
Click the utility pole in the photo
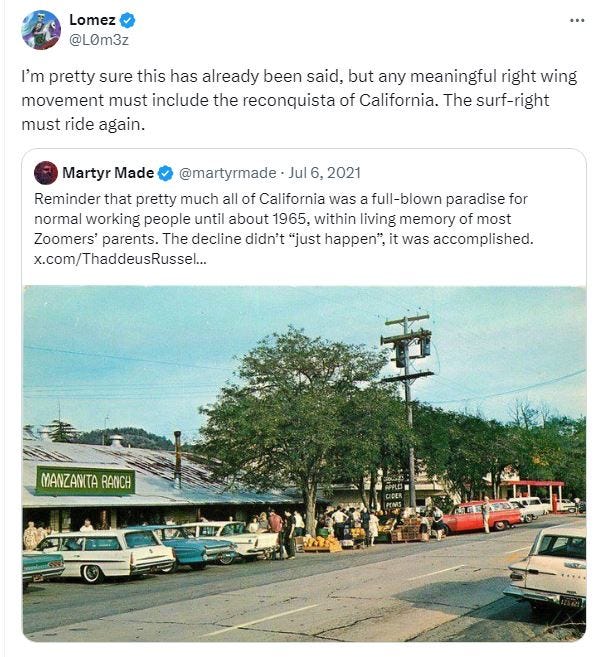pyautogui.click(x=407, y=409)
